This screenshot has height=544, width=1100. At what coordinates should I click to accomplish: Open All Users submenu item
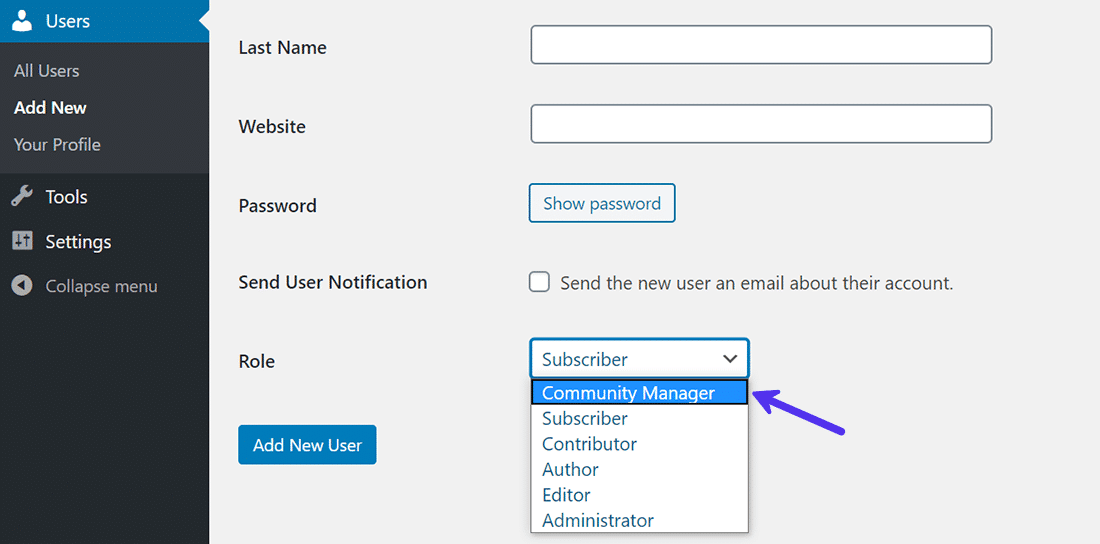click(x=46, y=71)
